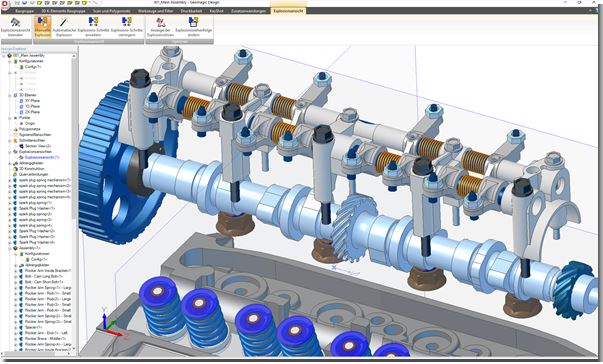Select Bolt - Cam Short Bolt<1>
Image resolution: width=603 pixels, height=364 pixels.
tap(44, 282)
